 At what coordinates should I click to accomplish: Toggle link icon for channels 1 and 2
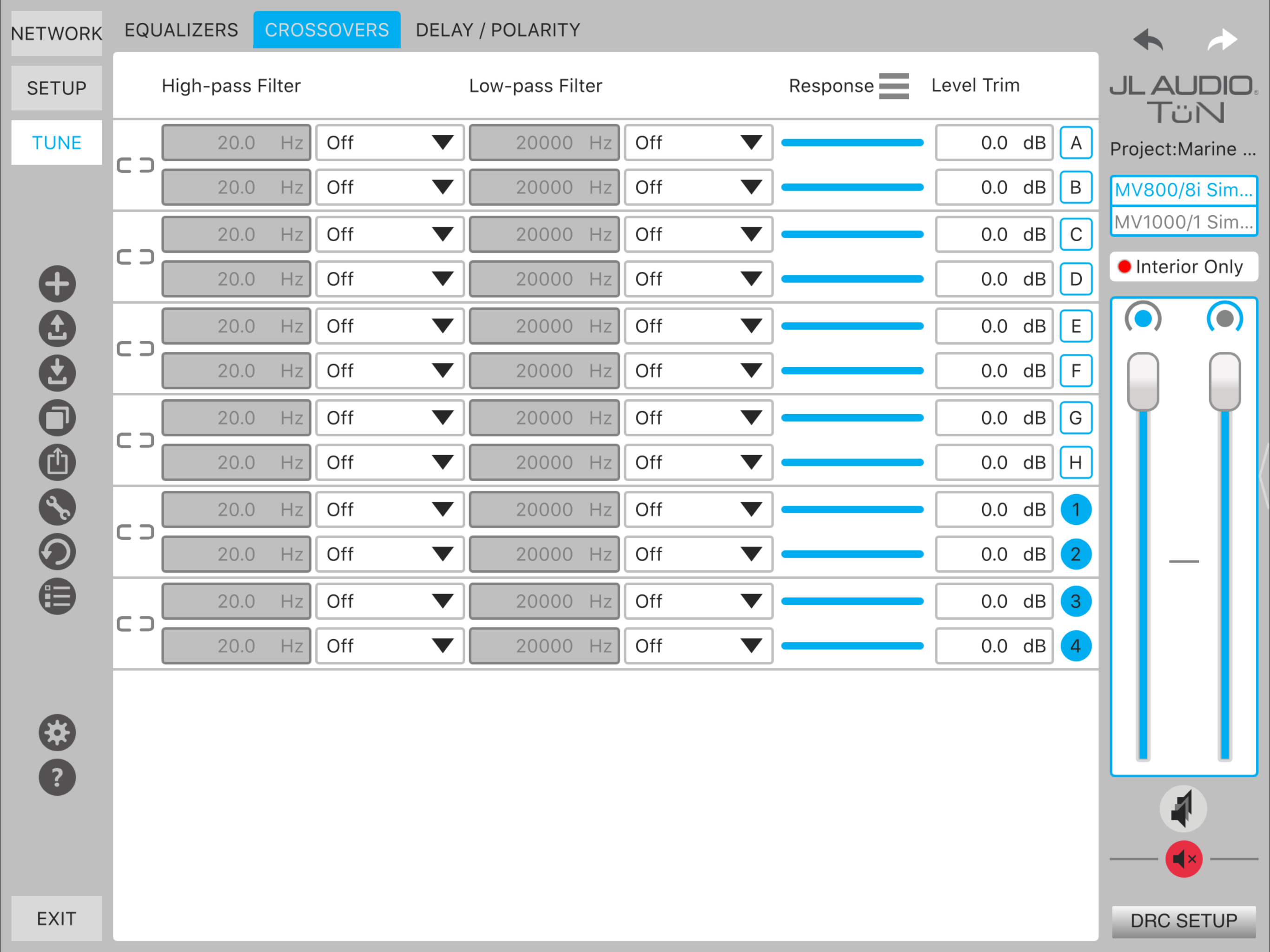pyautogui.click(x=135, y=532)
